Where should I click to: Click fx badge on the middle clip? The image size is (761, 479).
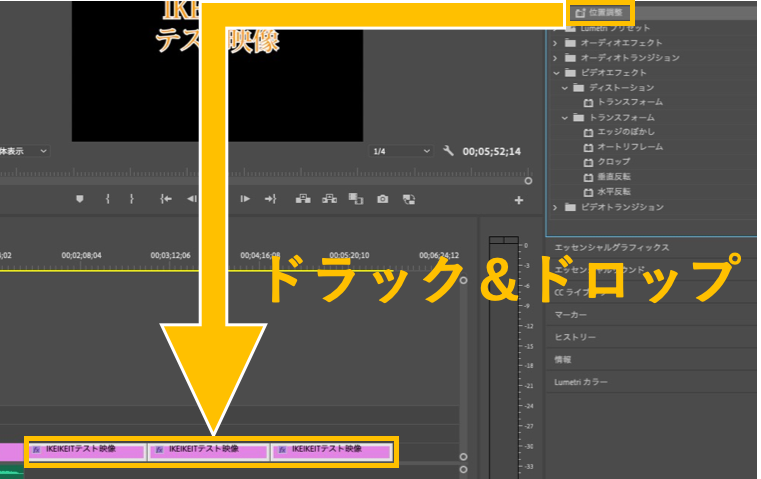click(159, 450)
